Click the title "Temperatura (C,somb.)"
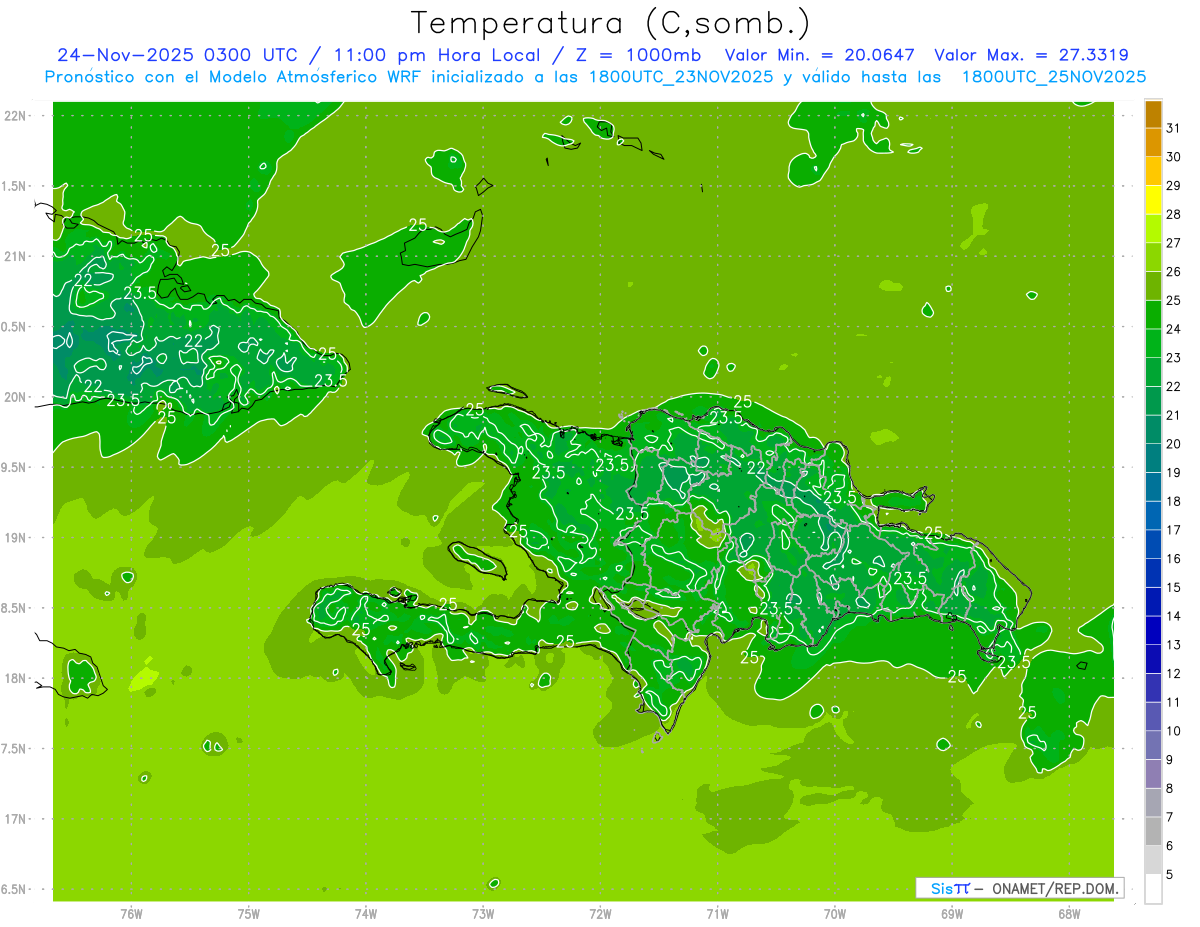The image size is (1200, 927). [611, 22]
